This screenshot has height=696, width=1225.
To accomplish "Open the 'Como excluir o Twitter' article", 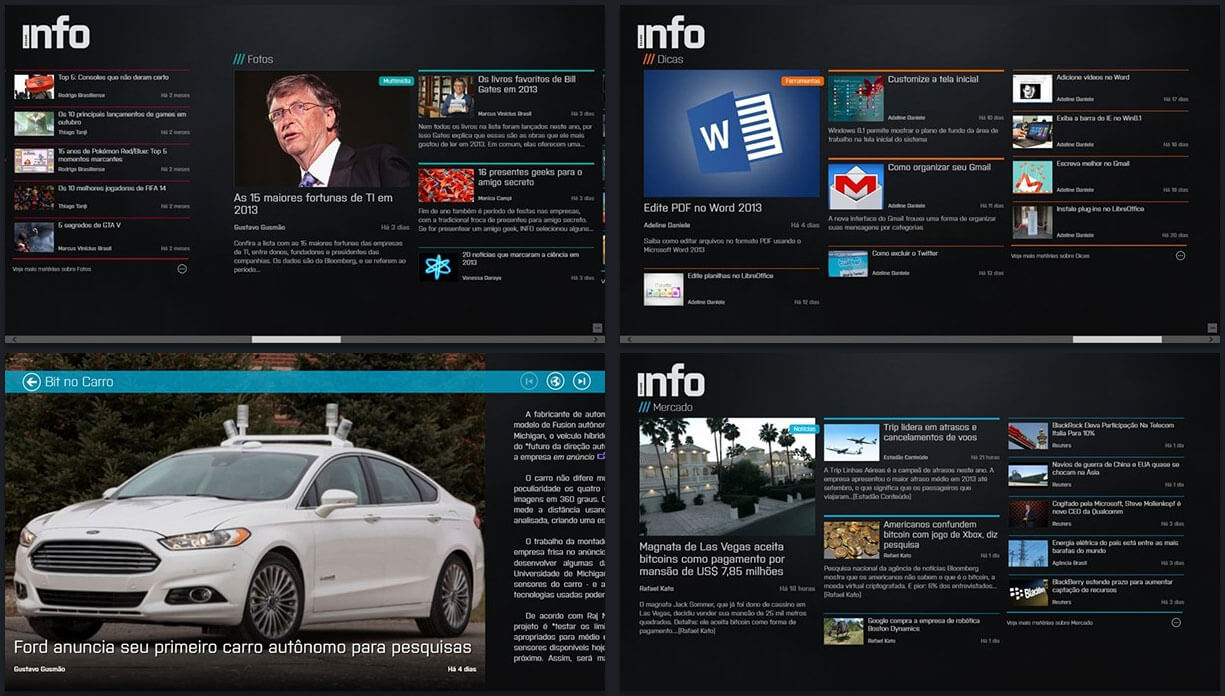I will pyautogui.click(x=905, y=254).
